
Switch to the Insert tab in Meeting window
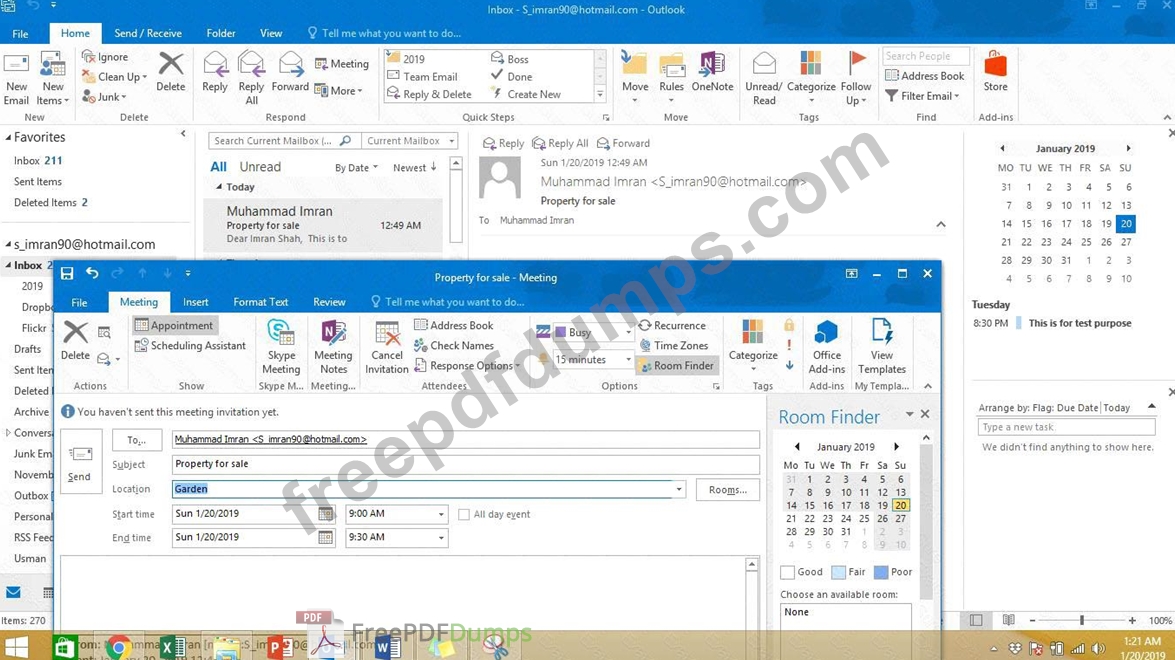196,302
